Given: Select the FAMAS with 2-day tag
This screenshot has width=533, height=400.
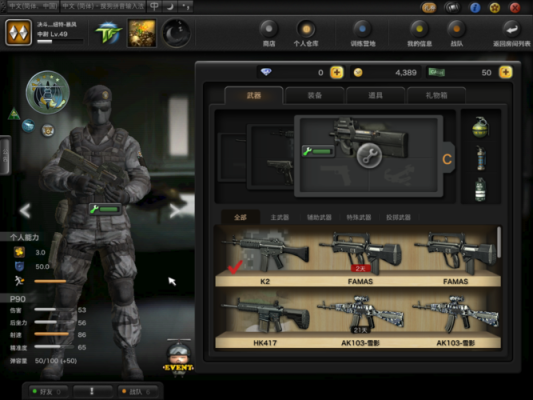Looking at the screenshot, I should coord(360,256).
